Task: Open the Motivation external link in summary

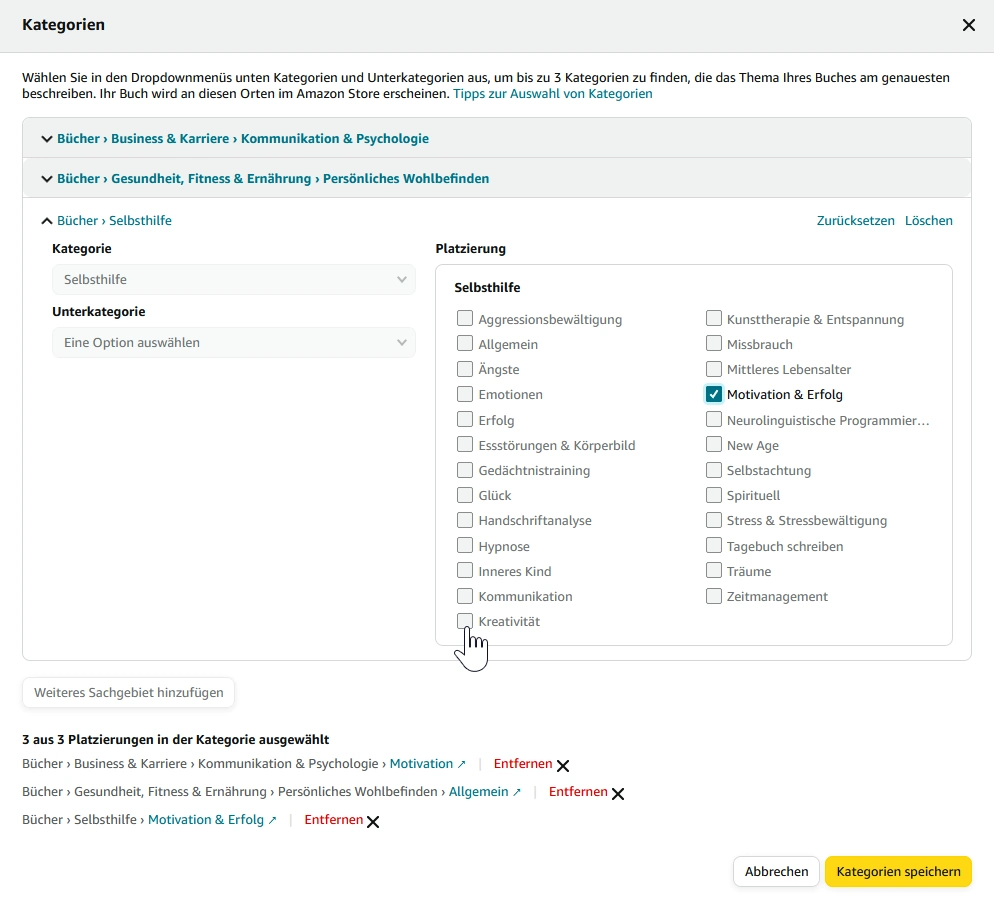Action: coord(427,764)
